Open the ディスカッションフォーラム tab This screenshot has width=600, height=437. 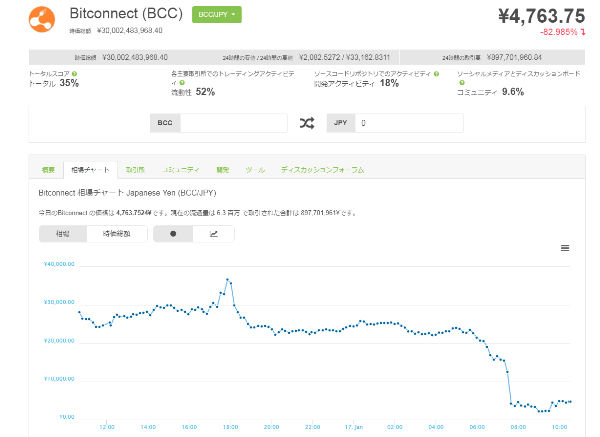coord(322,170)
